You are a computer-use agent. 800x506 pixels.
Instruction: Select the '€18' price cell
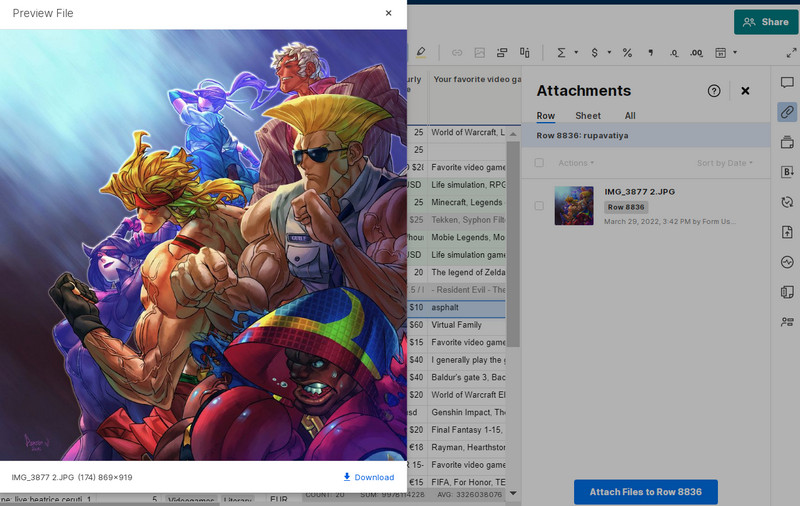[417, 447]
